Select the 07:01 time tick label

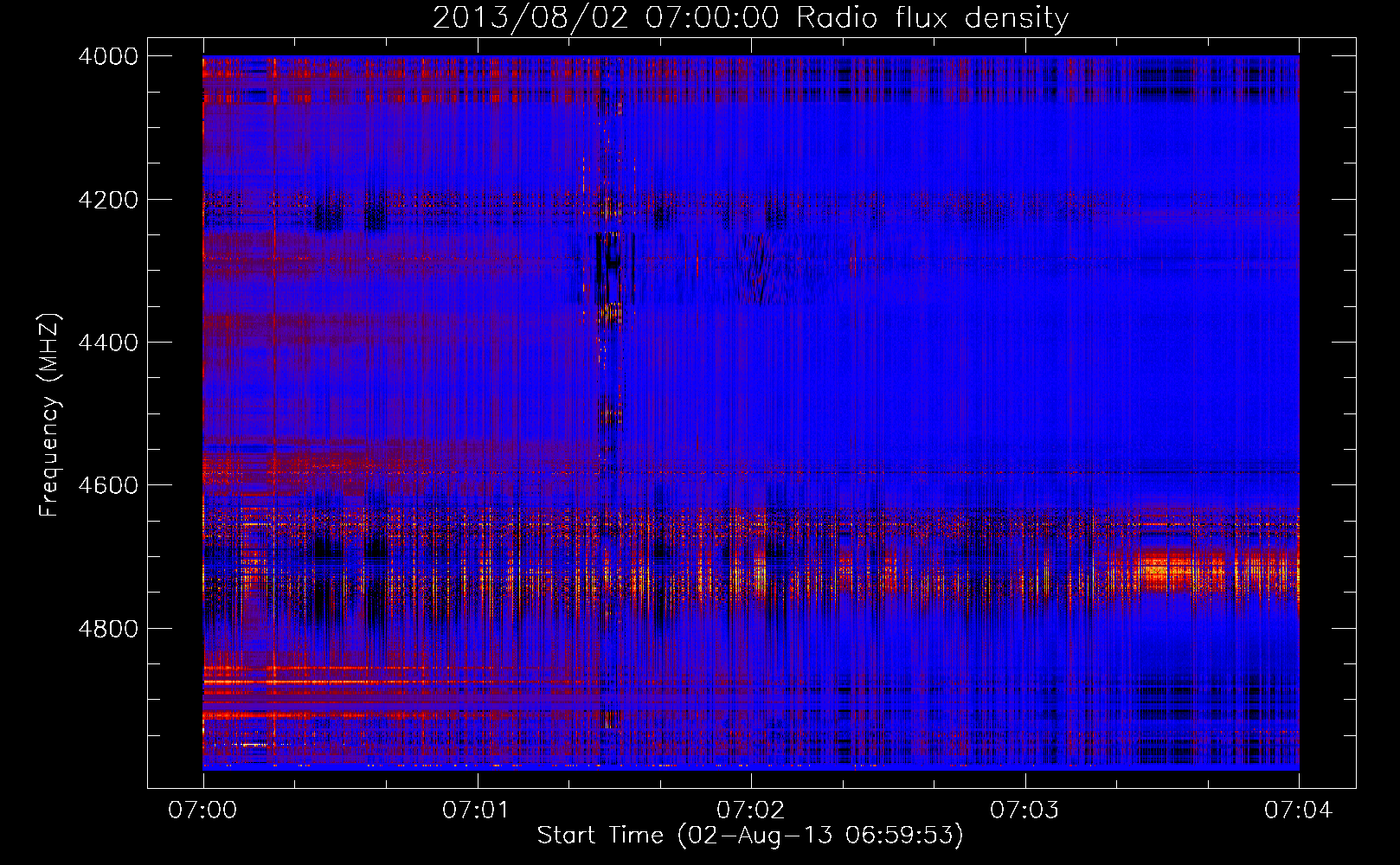point(477,811)
